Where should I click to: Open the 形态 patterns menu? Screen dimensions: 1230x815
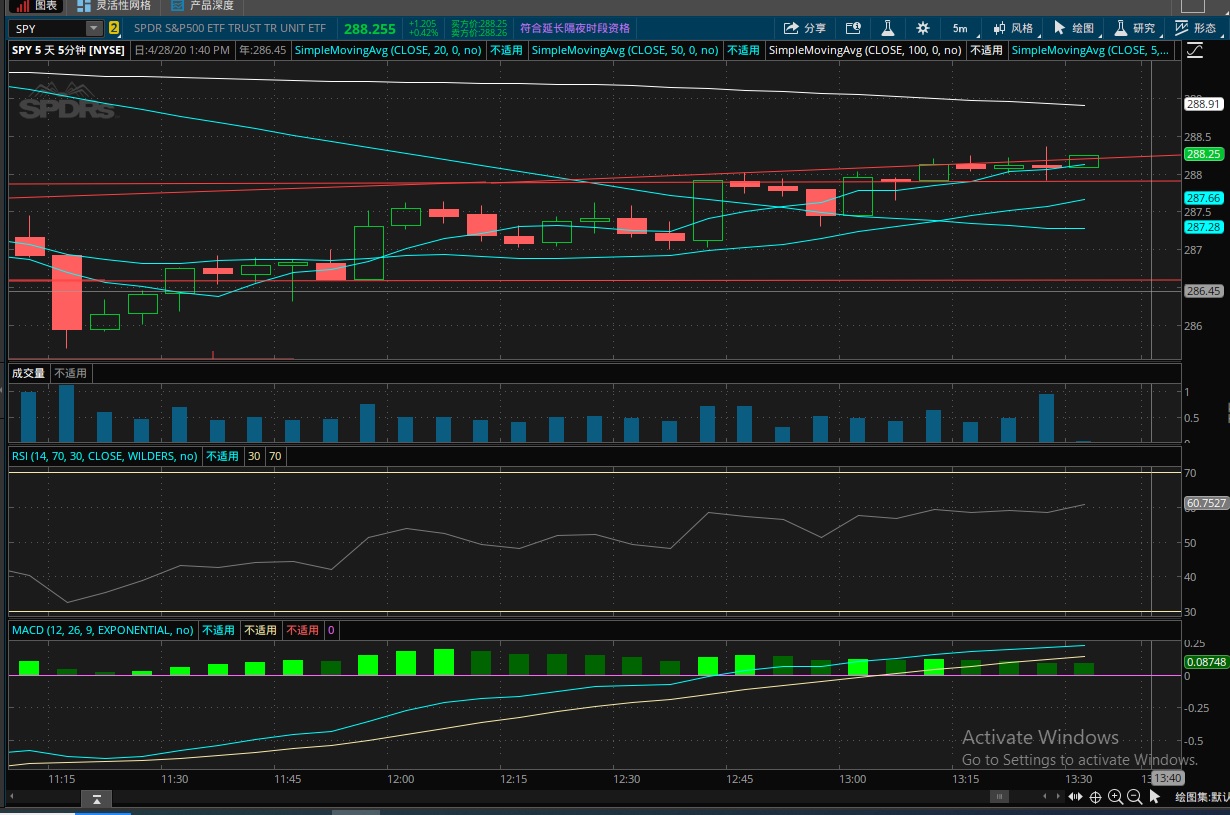tap(1194, 28)
